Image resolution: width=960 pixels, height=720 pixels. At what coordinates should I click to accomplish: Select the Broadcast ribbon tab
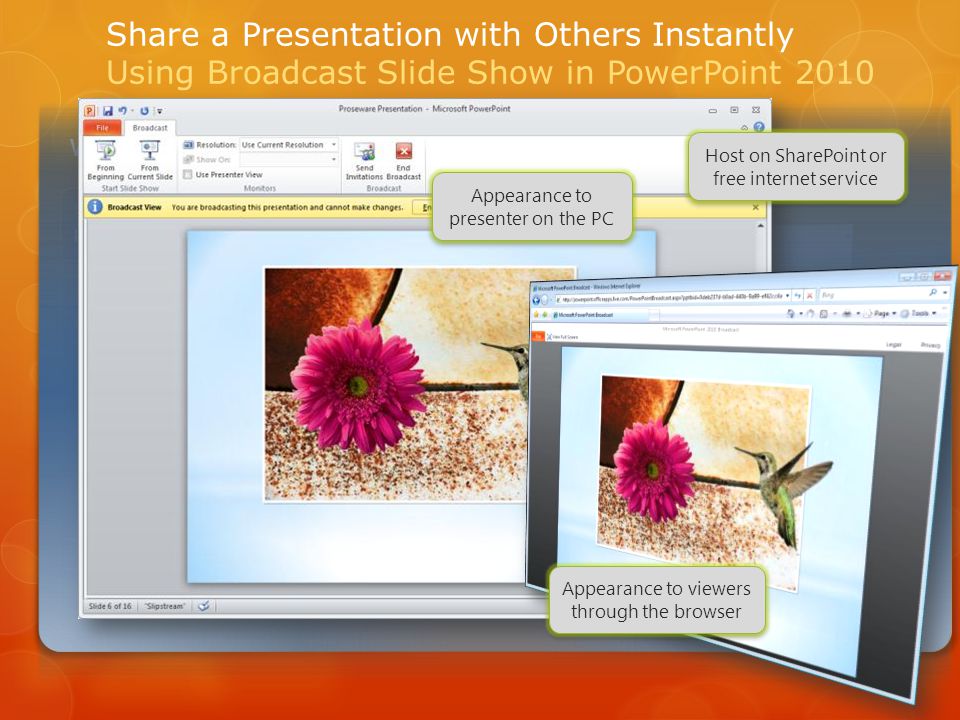(150, 128)
